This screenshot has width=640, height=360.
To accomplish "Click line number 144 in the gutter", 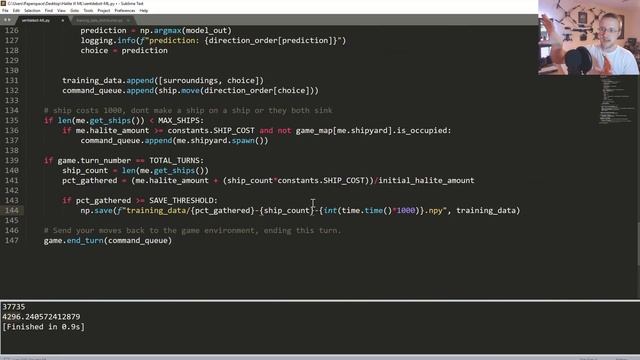I will coord(11,211).
